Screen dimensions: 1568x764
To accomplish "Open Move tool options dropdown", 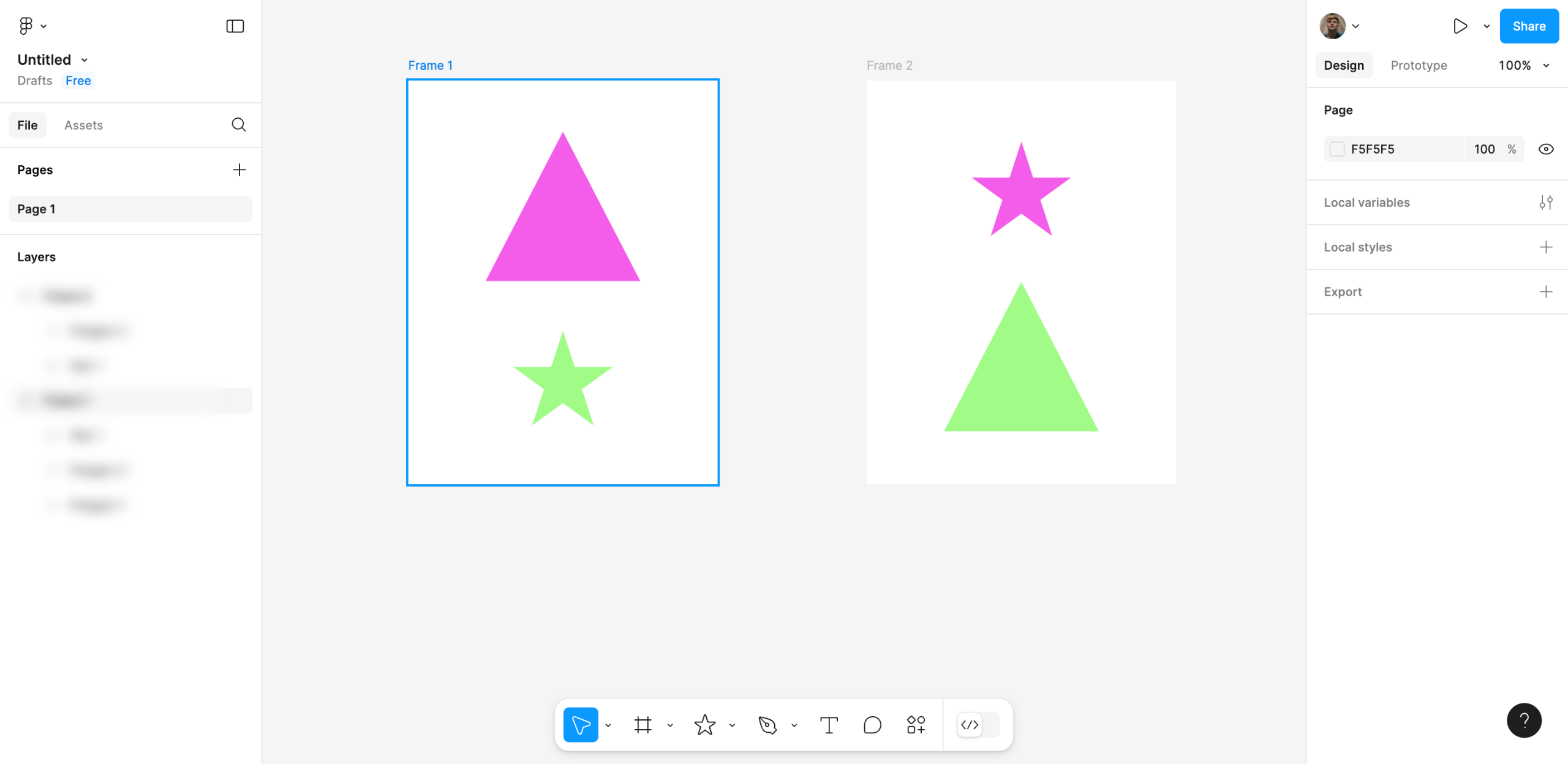I will point(608,725).
